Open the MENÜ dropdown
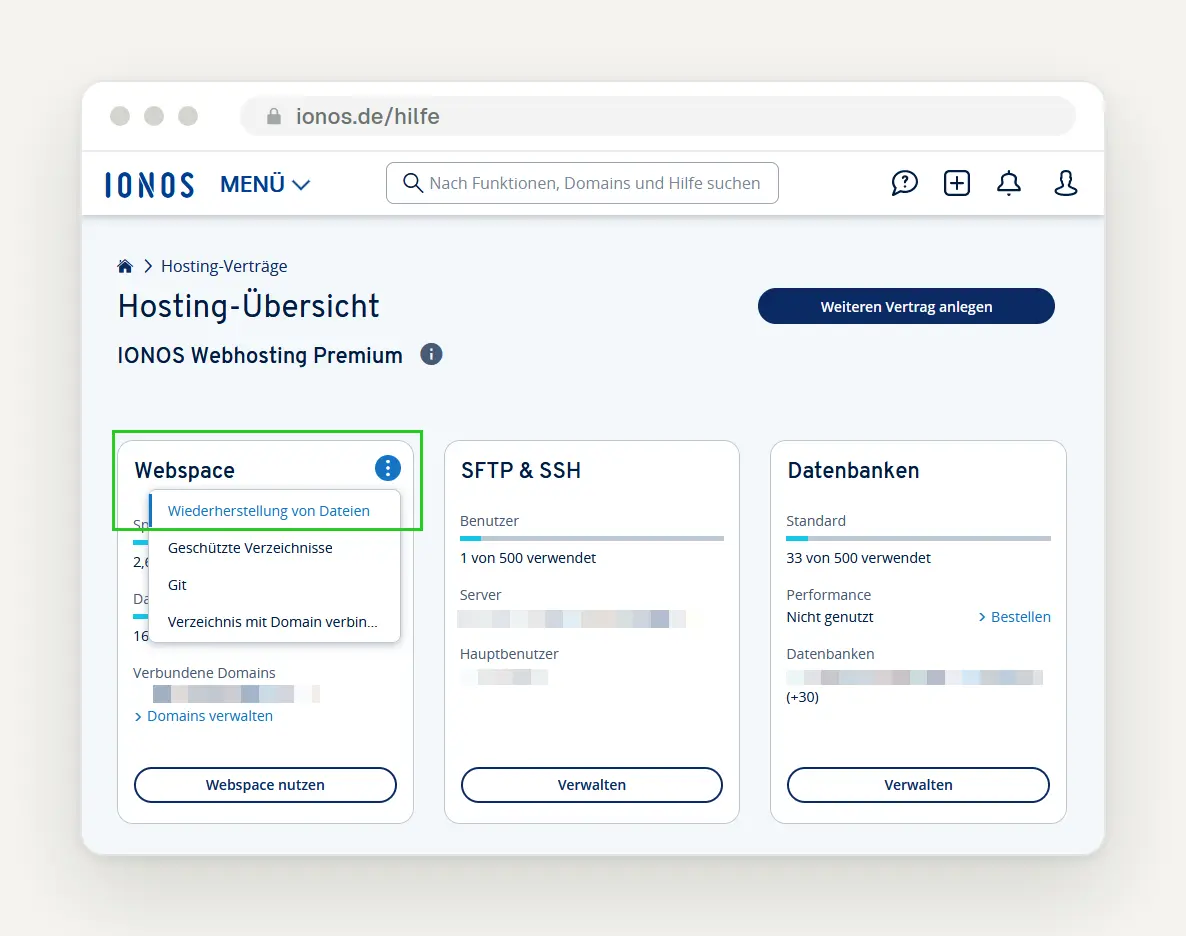Screen dimensions: 1186x936 click(x=265, y=184)
